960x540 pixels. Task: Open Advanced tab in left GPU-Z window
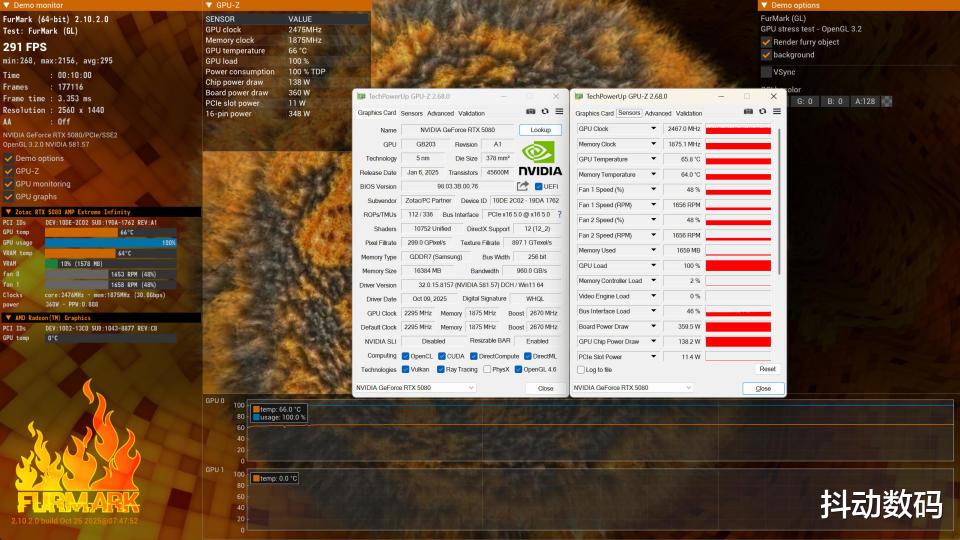tap(441, 113)
